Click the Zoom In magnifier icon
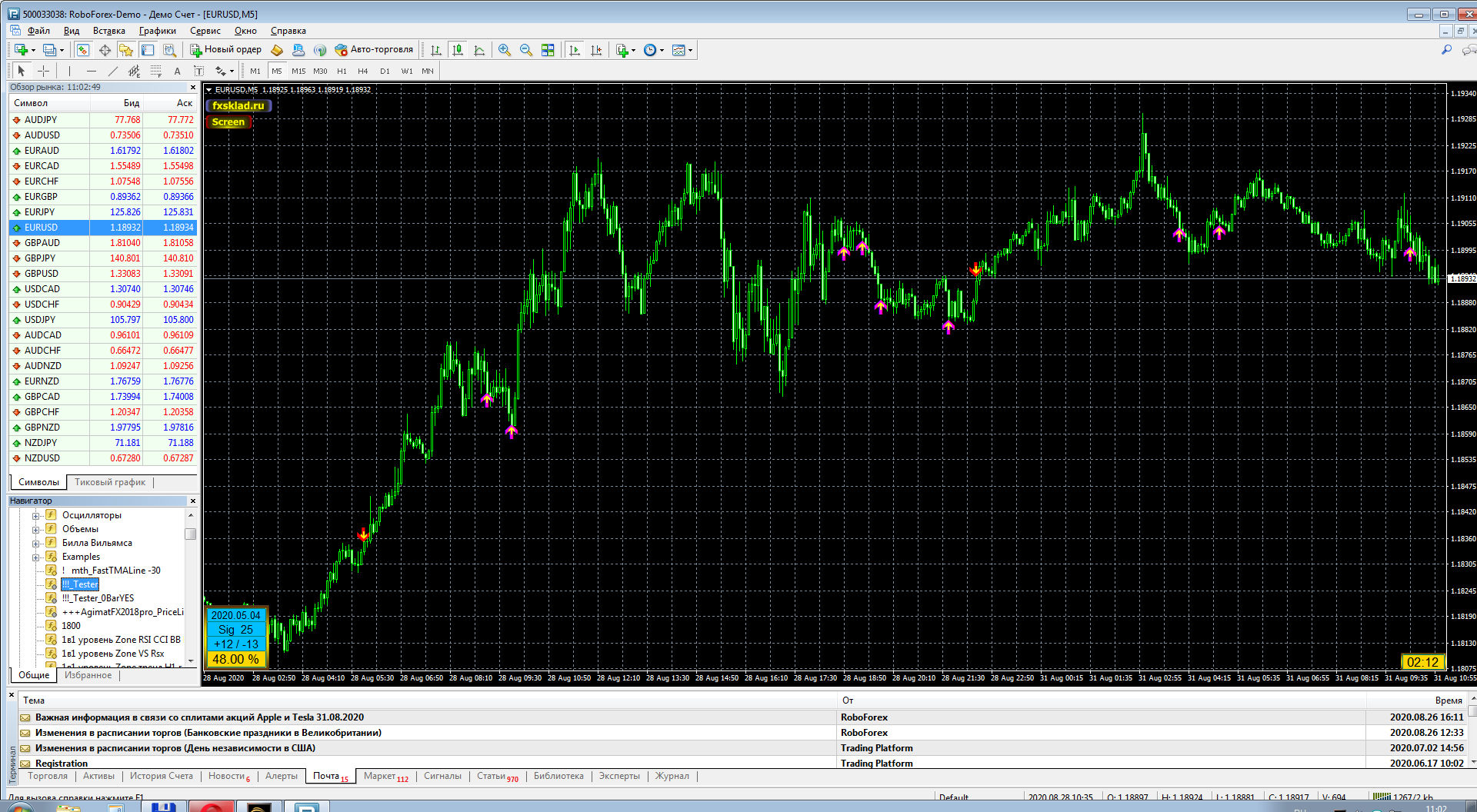The image size is (1477, 812). [505, 50]
